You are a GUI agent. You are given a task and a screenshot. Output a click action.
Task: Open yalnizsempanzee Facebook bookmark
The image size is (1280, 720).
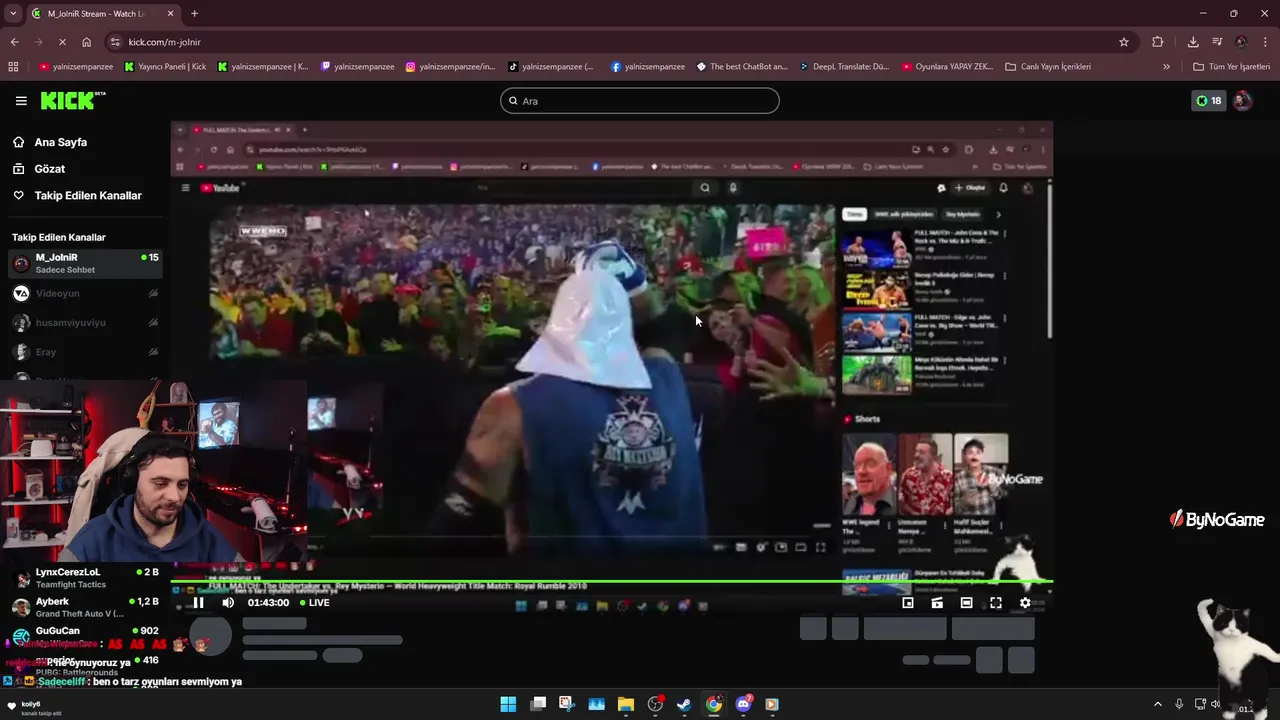coord(647,67)
